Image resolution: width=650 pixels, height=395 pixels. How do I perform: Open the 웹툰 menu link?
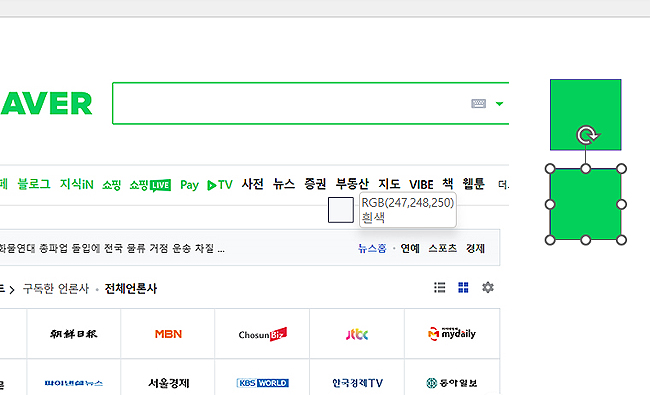click(473, 184)
